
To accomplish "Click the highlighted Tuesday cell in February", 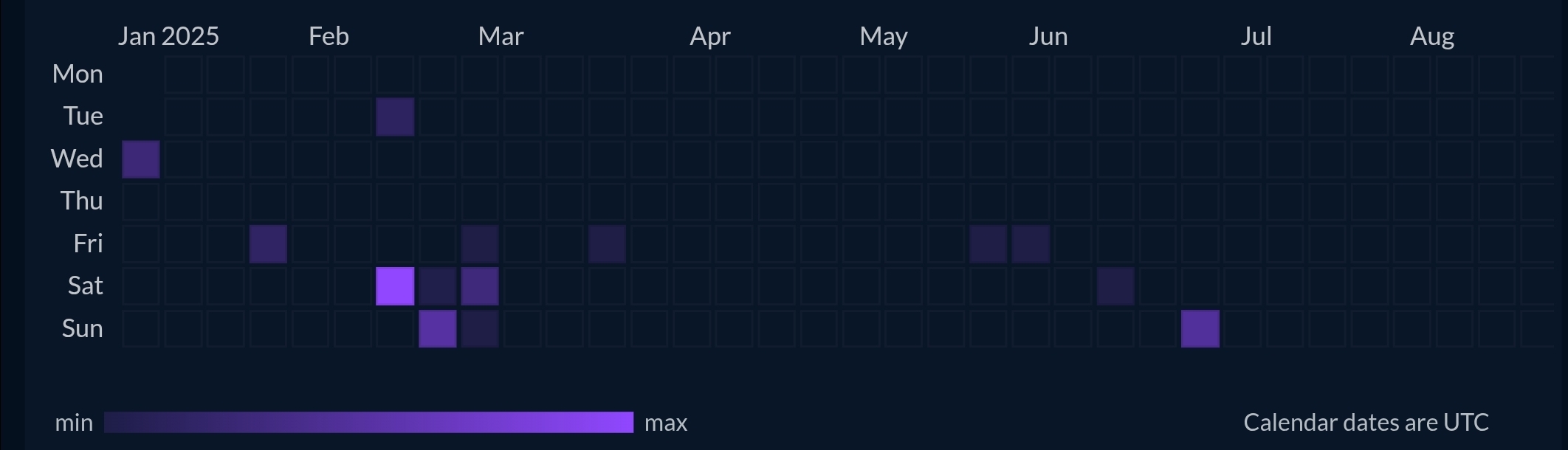I will (x=395, y=117).
